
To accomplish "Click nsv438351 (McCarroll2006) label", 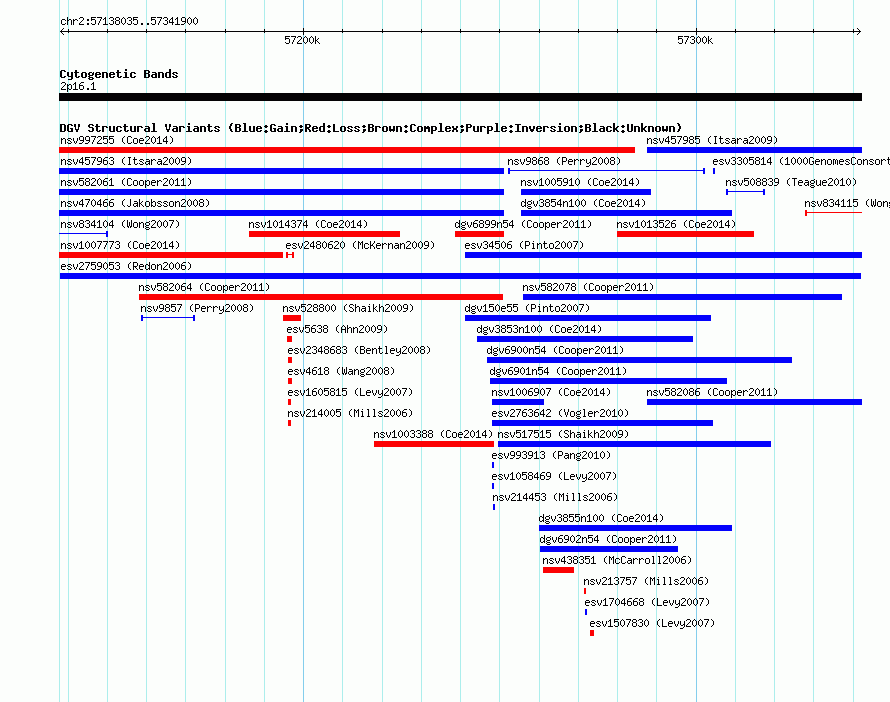I will click(x=617, y=560).
